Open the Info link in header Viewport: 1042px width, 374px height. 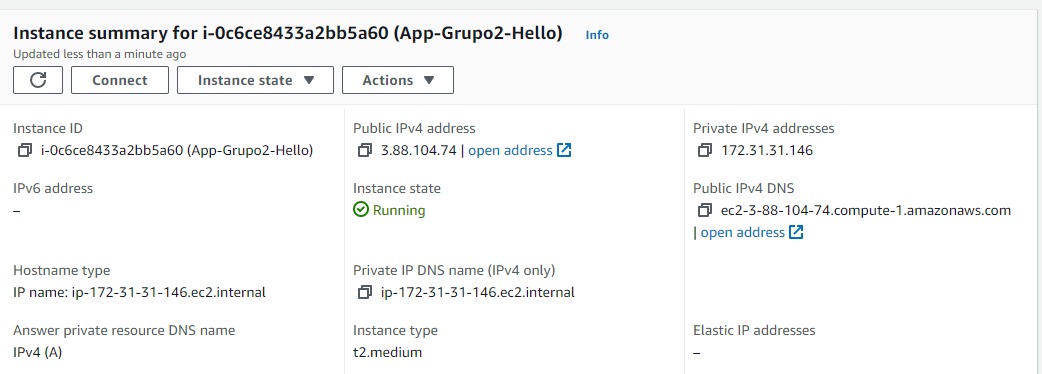597,35
